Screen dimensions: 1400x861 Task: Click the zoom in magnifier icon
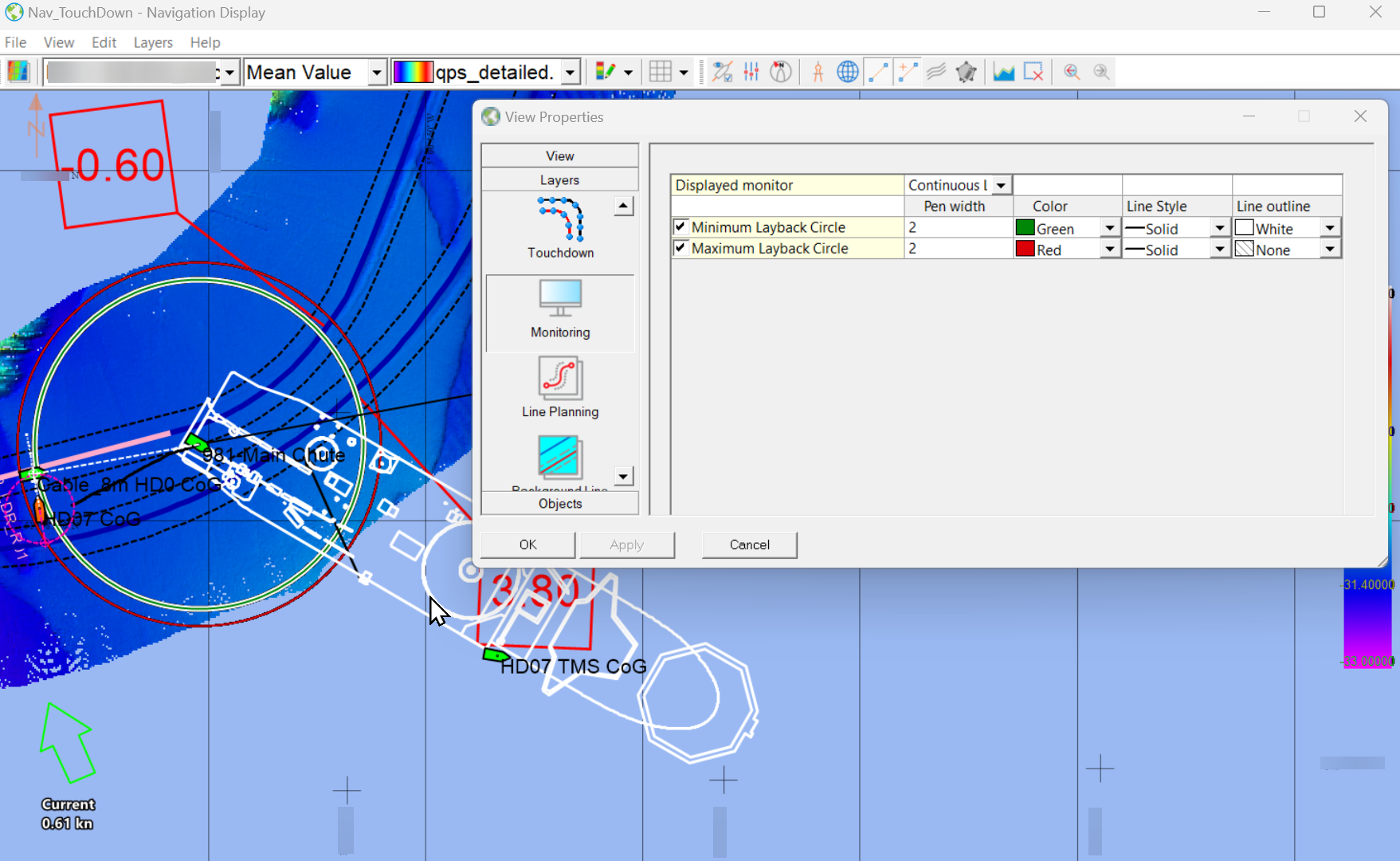tap(1072, 73)
